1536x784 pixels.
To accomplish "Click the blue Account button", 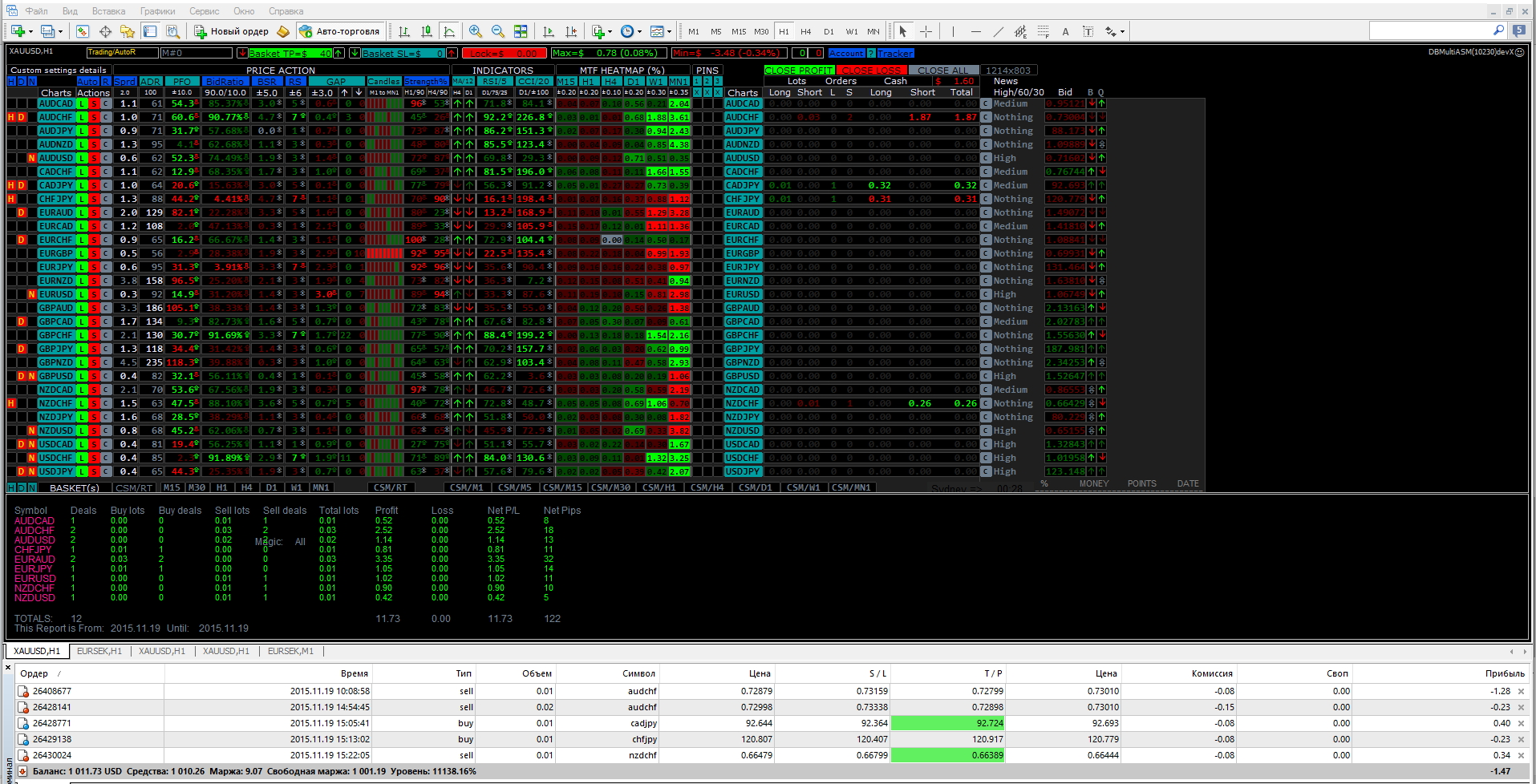I will (x=846, y=53).
